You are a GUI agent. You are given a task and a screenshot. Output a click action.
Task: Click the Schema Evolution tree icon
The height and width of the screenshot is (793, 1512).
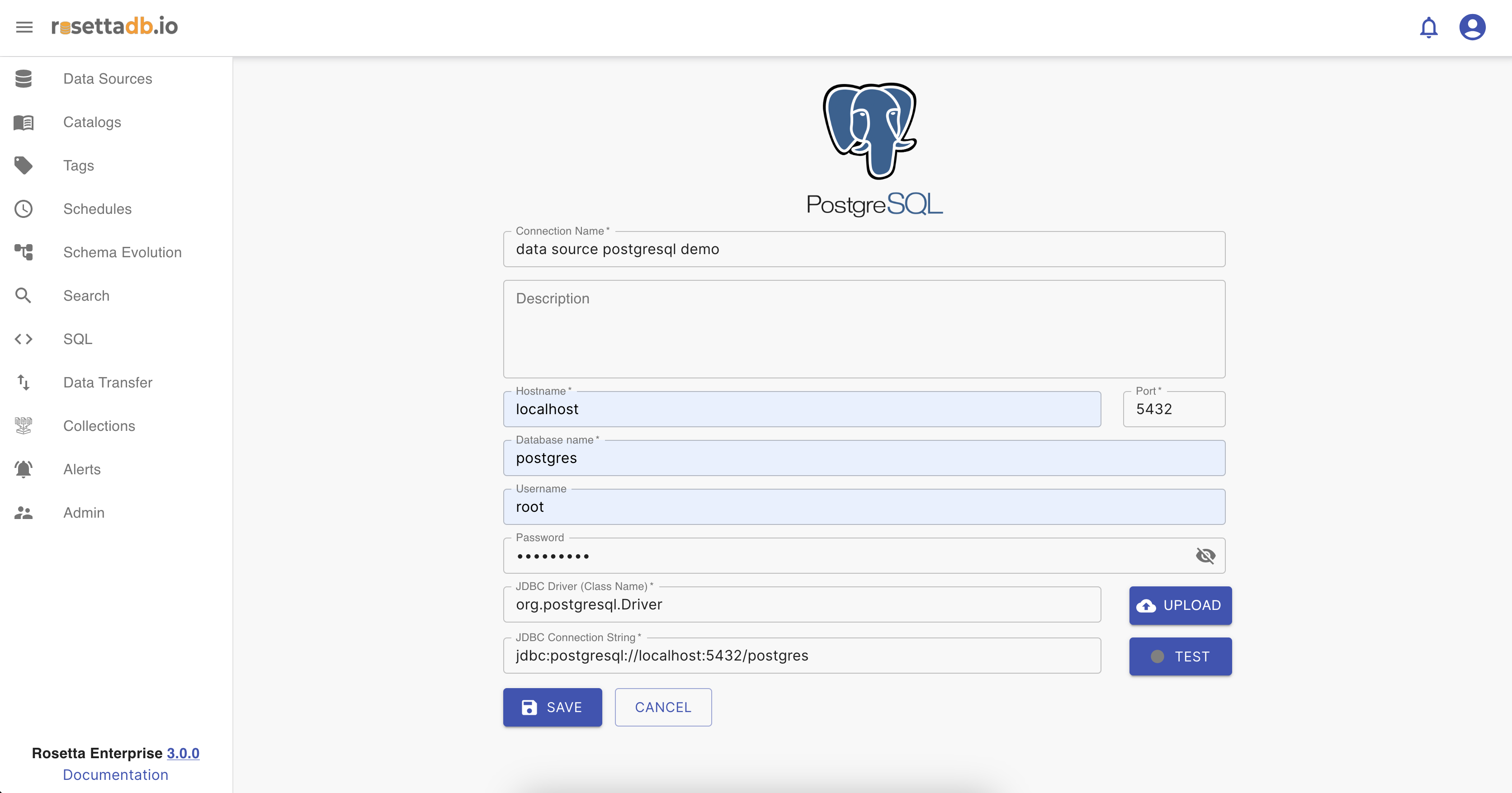coord(24,252)
